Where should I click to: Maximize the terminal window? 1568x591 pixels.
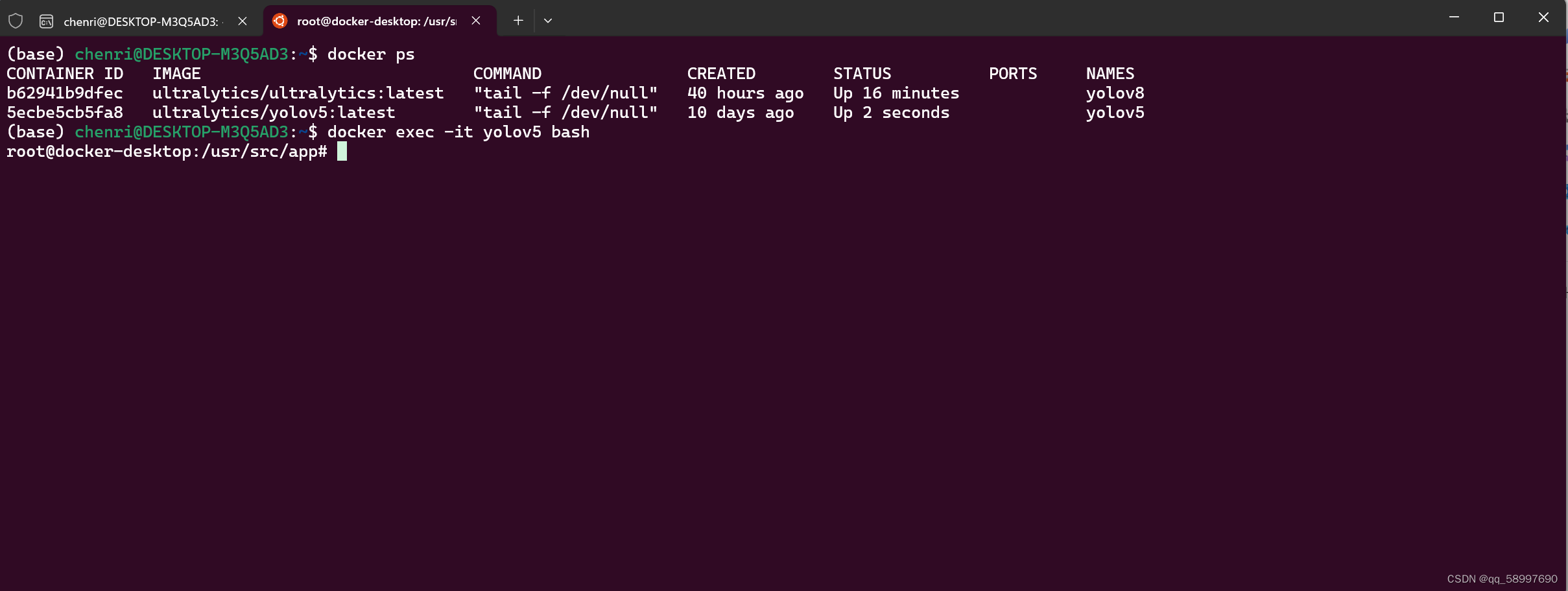tap(1499, 17)
